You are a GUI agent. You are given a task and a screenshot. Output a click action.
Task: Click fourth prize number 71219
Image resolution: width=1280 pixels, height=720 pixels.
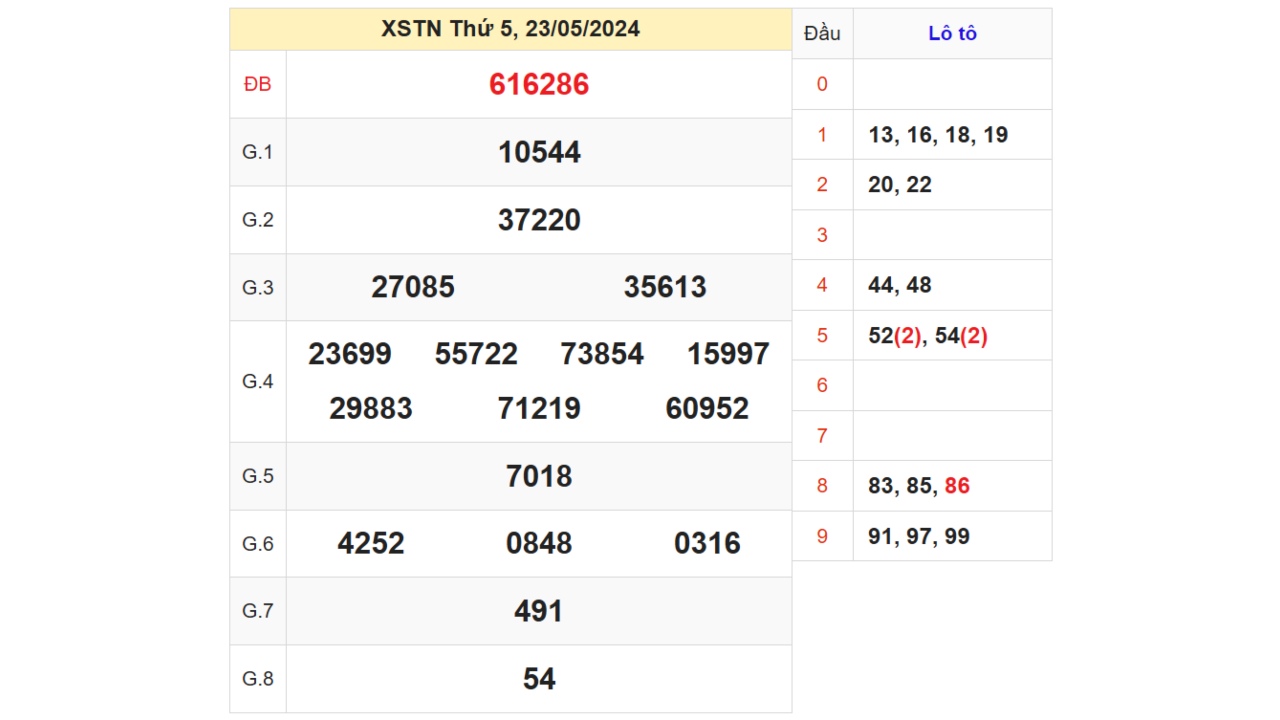539,408
